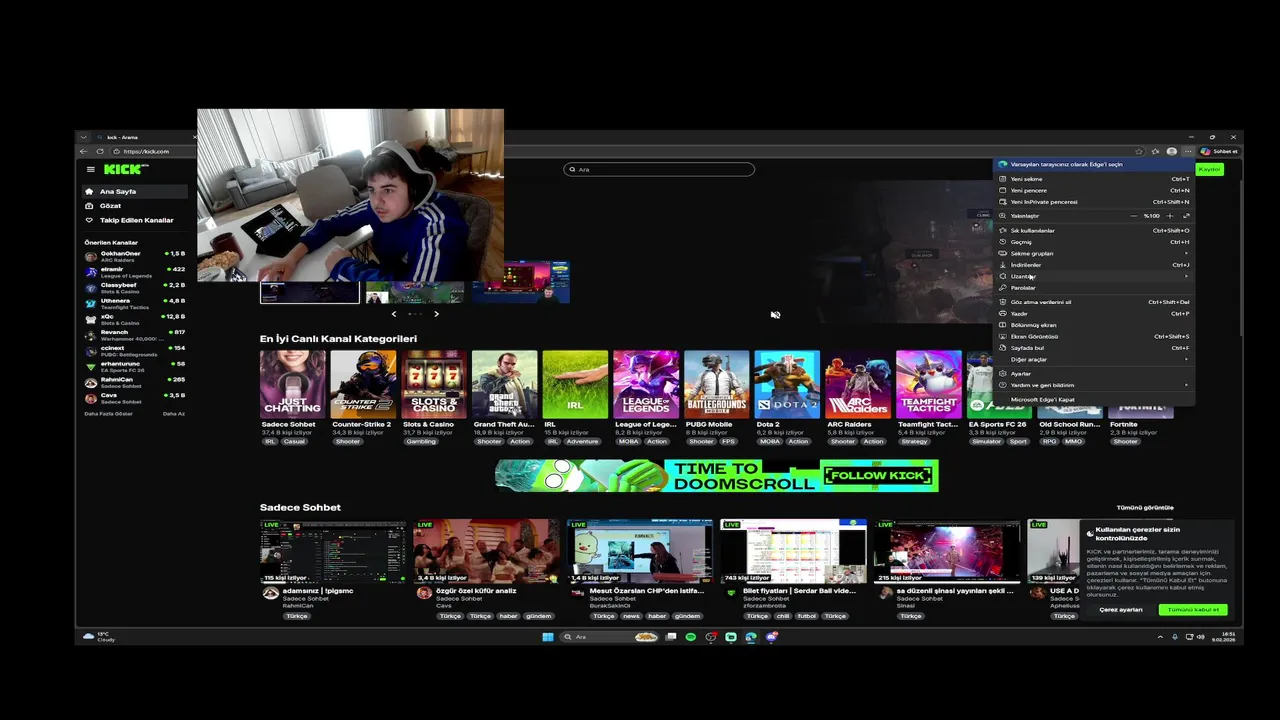Show previous featured stream carousel arrow

393,314
